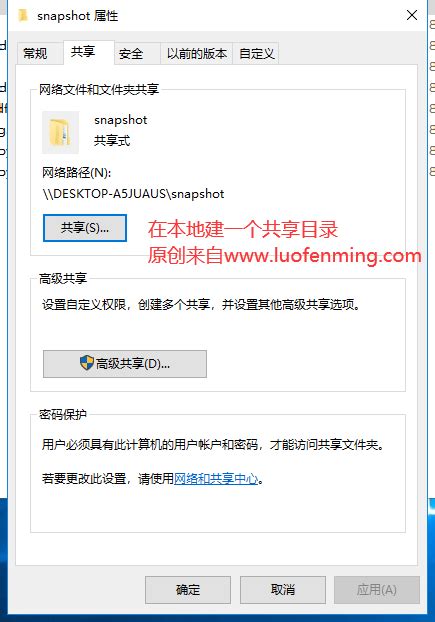
Task: Click the folder icon in the title bar
Action: tap(23, 16)
